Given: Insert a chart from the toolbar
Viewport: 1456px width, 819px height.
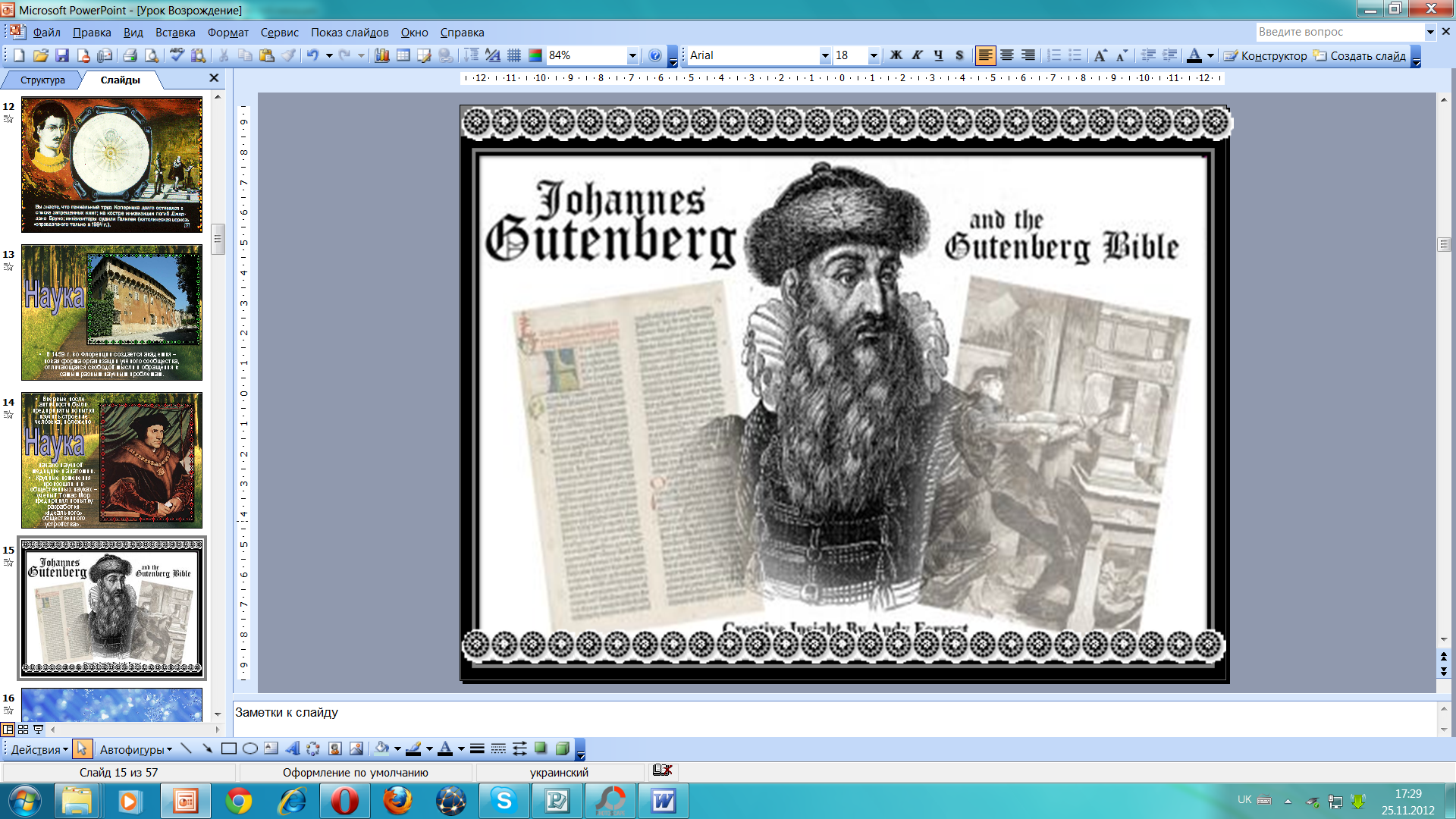Looking at the screenshot, I should click(381, 55).
